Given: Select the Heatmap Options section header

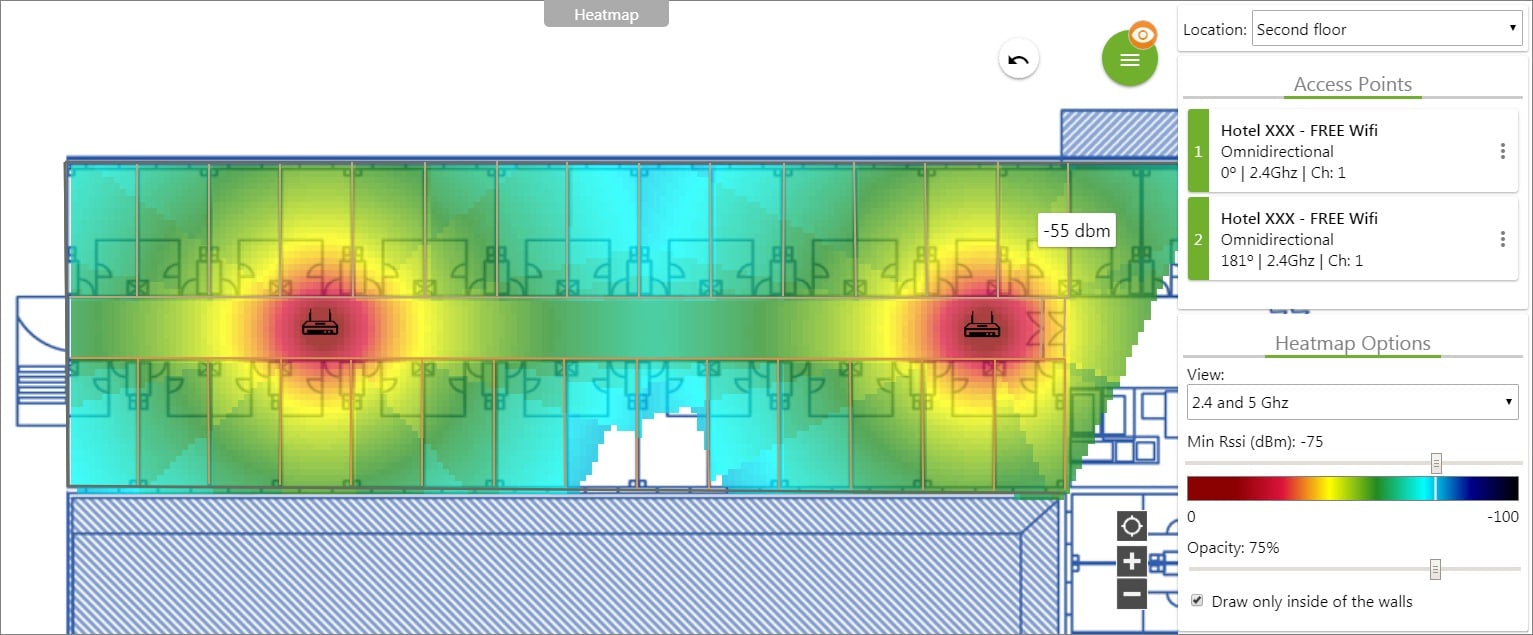Looking at the screenshot, I should pos(1352,343).
